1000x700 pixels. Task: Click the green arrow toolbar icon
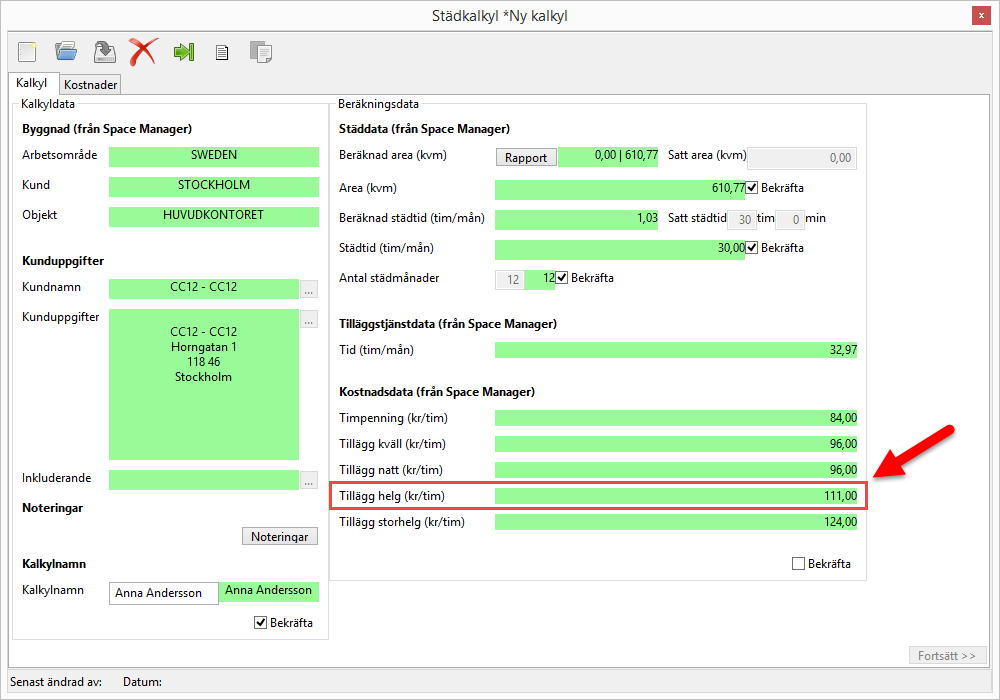click(x=183, y=52)
